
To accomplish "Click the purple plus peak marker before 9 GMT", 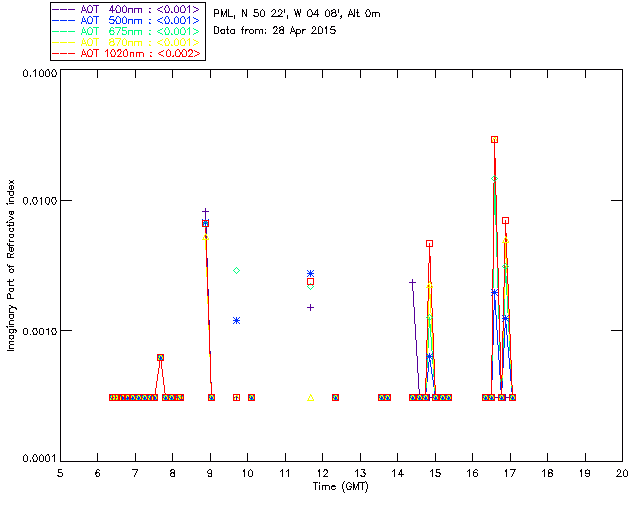I will click(205, 211).
